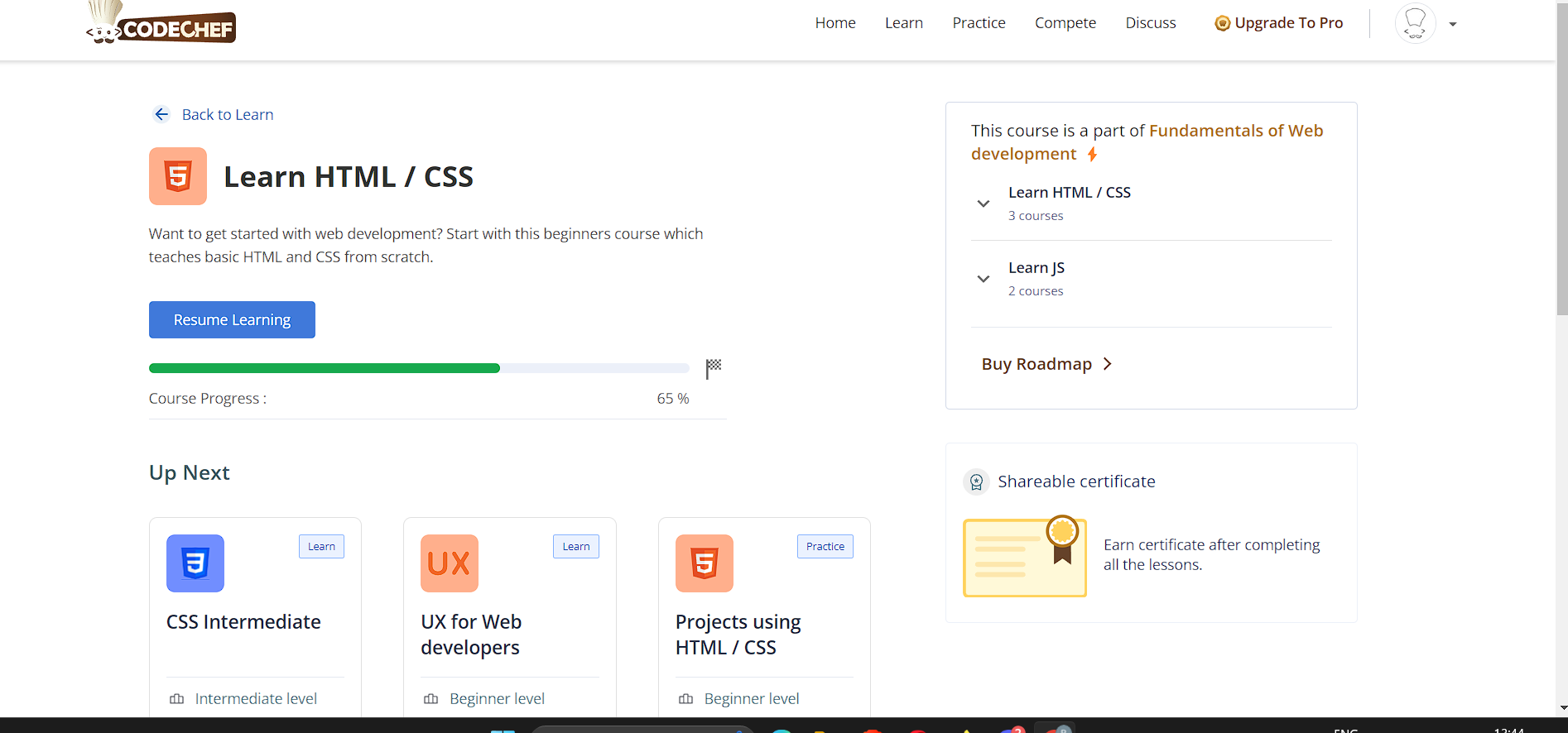Open the Discuss navigation item
This screenshot has width=1568, height=733.
1151,23
